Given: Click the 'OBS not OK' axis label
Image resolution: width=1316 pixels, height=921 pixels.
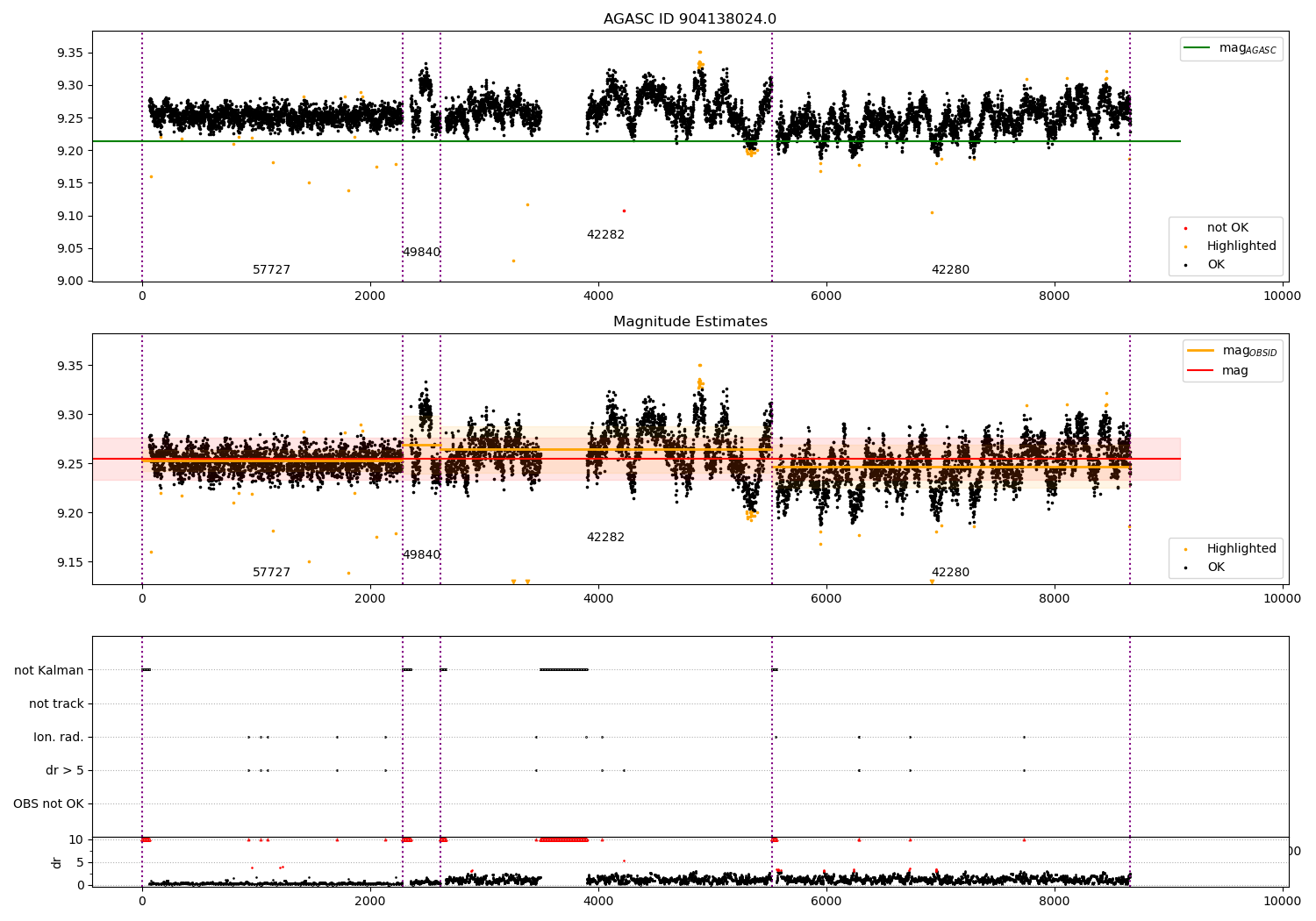Looking at the screenshot, I should [x=48, y=804].
